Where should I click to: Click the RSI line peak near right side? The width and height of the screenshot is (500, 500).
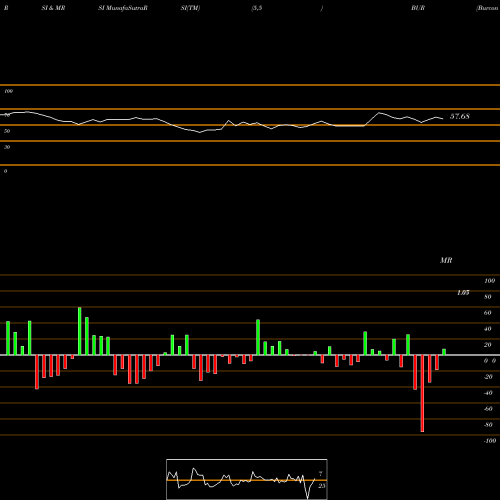pos(379,113)
